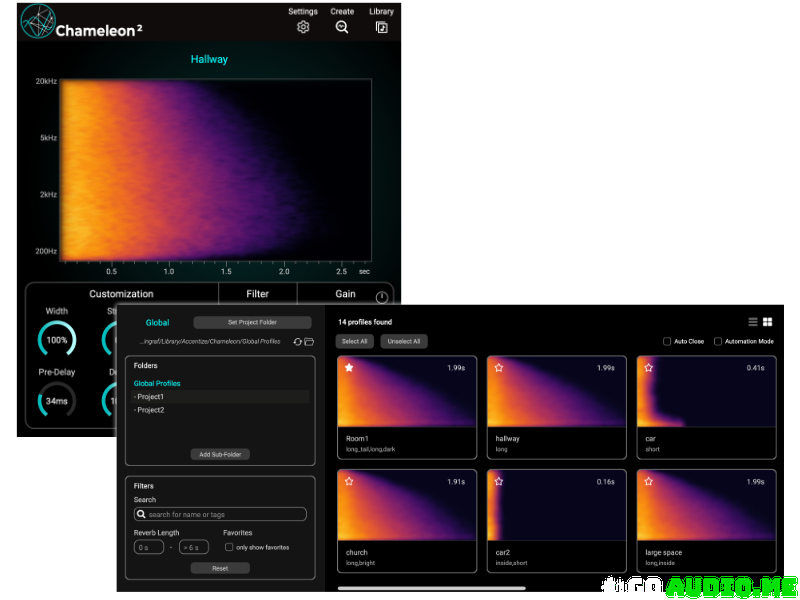The image size is (800, 600).
Task: Switch to list view of profiles
Action: (753, 322)
